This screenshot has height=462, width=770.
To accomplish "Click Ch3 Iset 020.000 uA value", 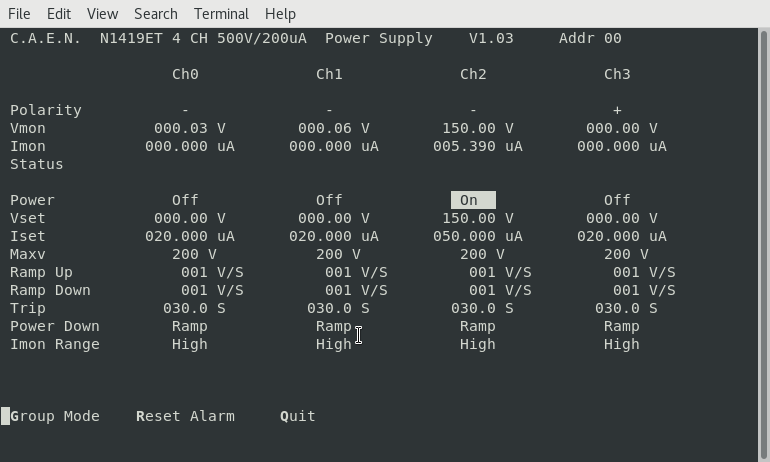I will click(x=622, y=237).
